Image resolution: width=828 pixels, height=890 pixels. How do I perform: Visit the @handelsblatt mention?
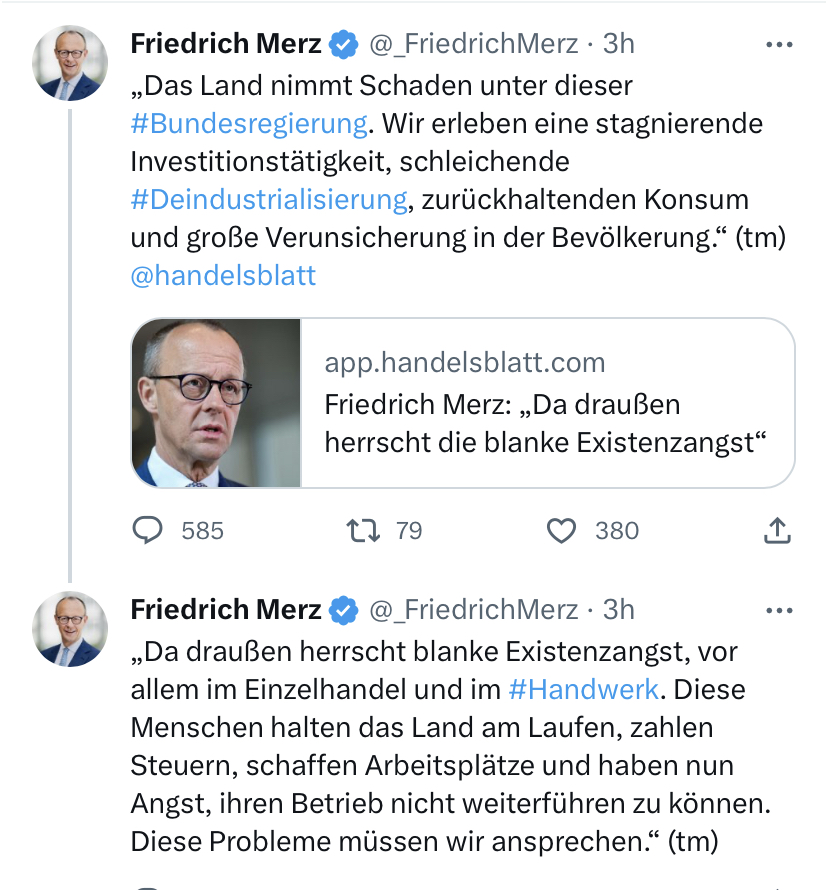click(223, 276)
